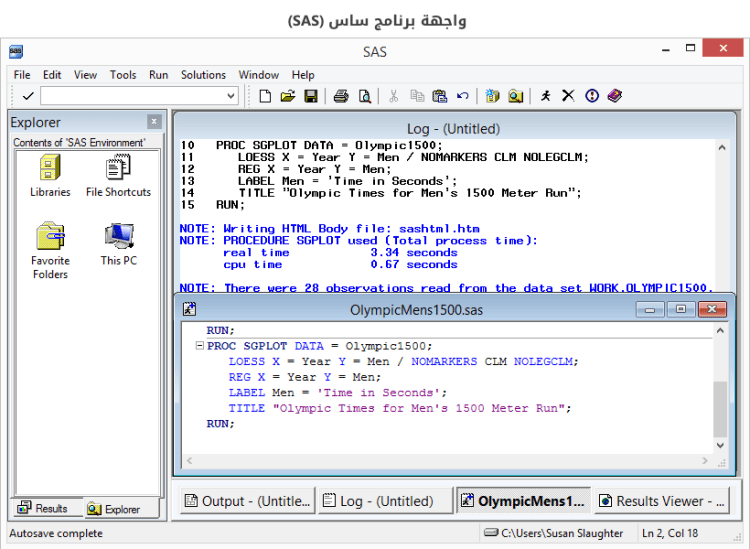Click the TITLE statement line in editor
750x549 pixels.
click(400, 408)
